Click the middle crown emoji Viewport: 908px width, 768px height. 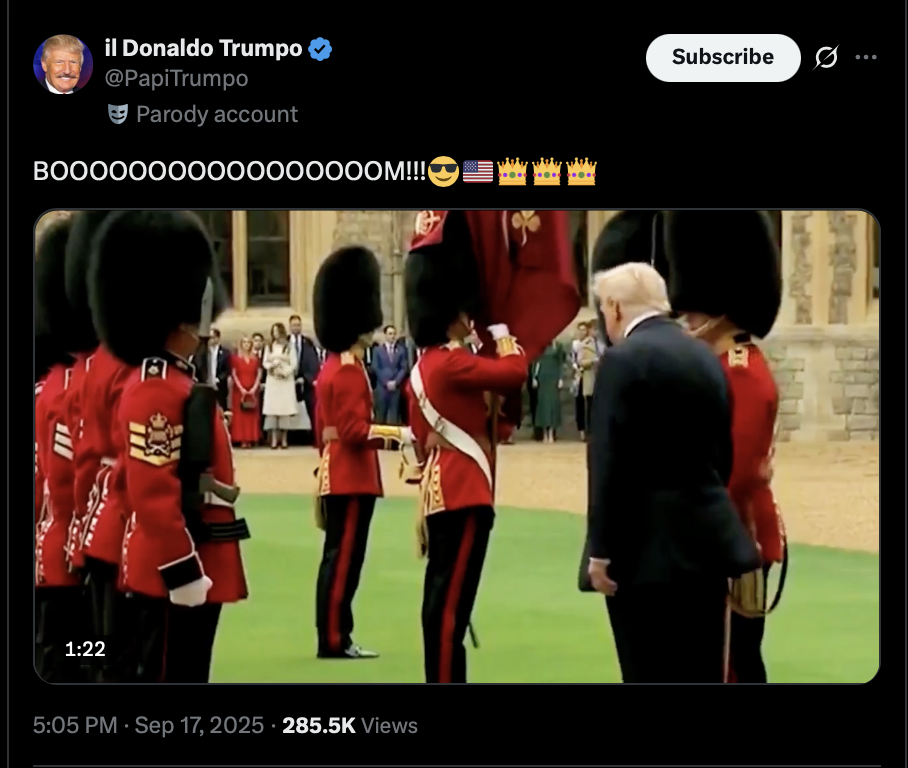[547, 171]
